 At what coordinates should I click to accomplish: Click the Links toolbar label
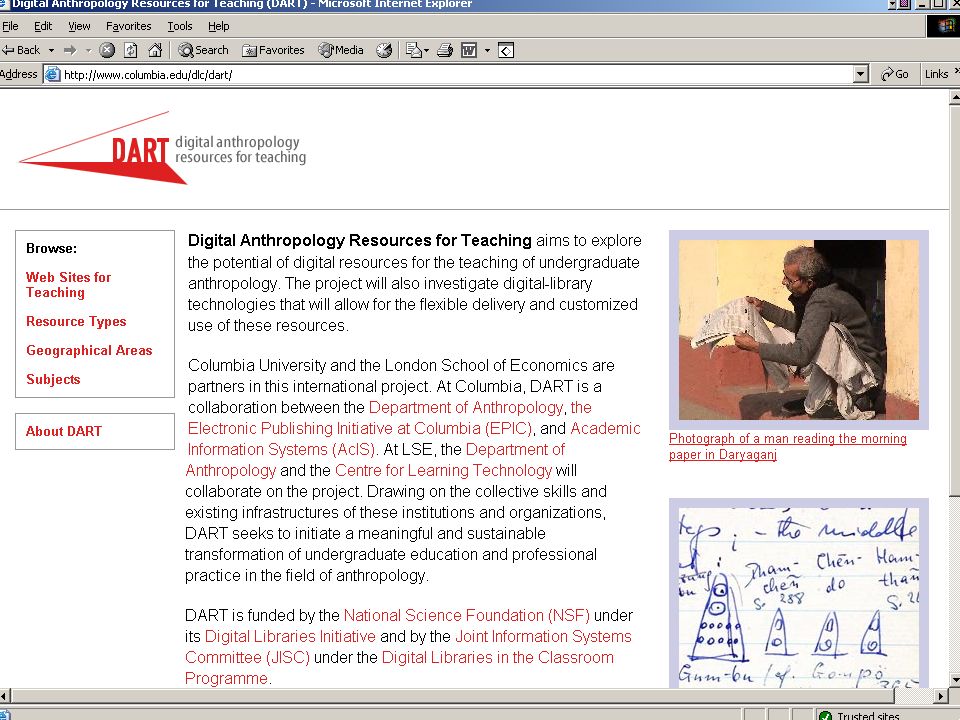(936, 74)
